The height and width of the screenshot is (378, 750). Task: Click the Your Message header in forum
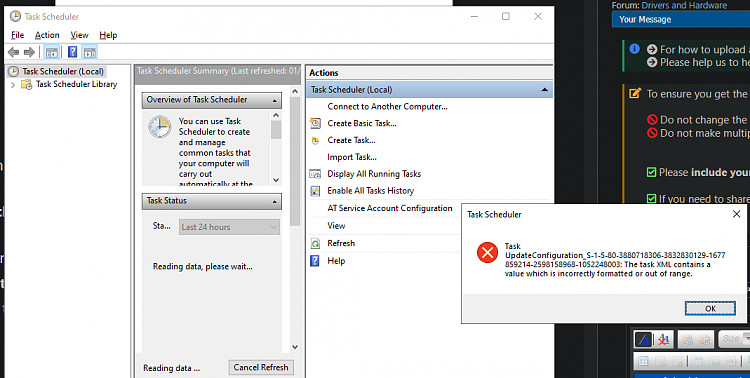[x=645, y=20]
